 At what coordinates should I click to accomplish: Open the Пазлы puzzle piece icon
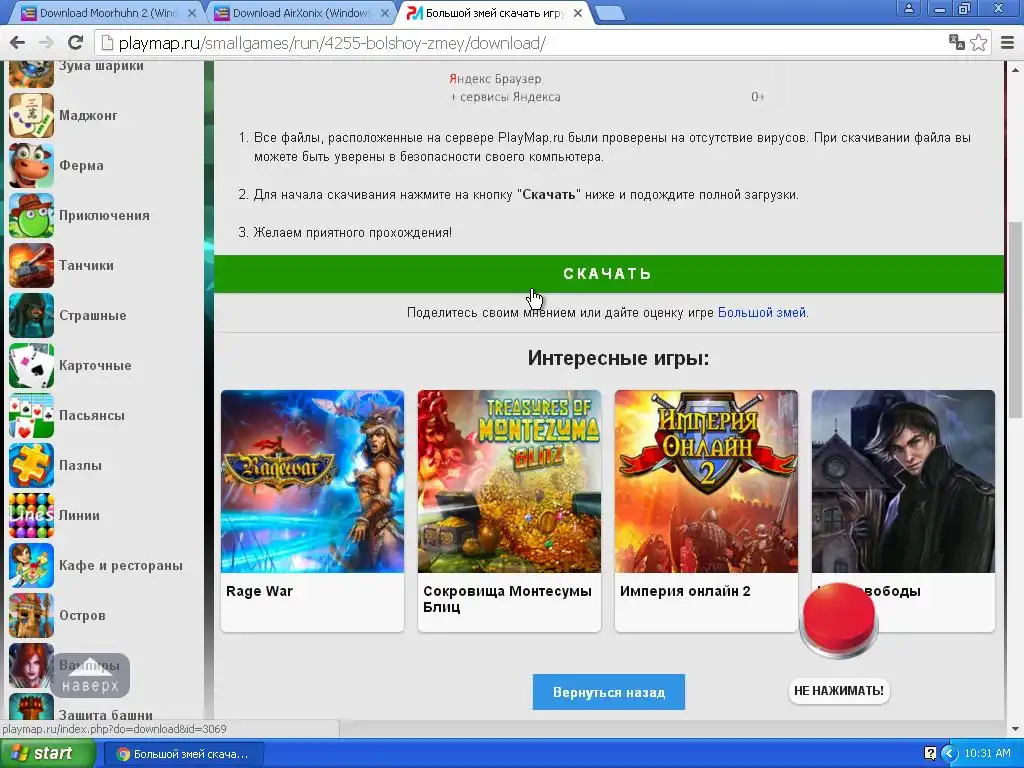click(x=31, y=466)
